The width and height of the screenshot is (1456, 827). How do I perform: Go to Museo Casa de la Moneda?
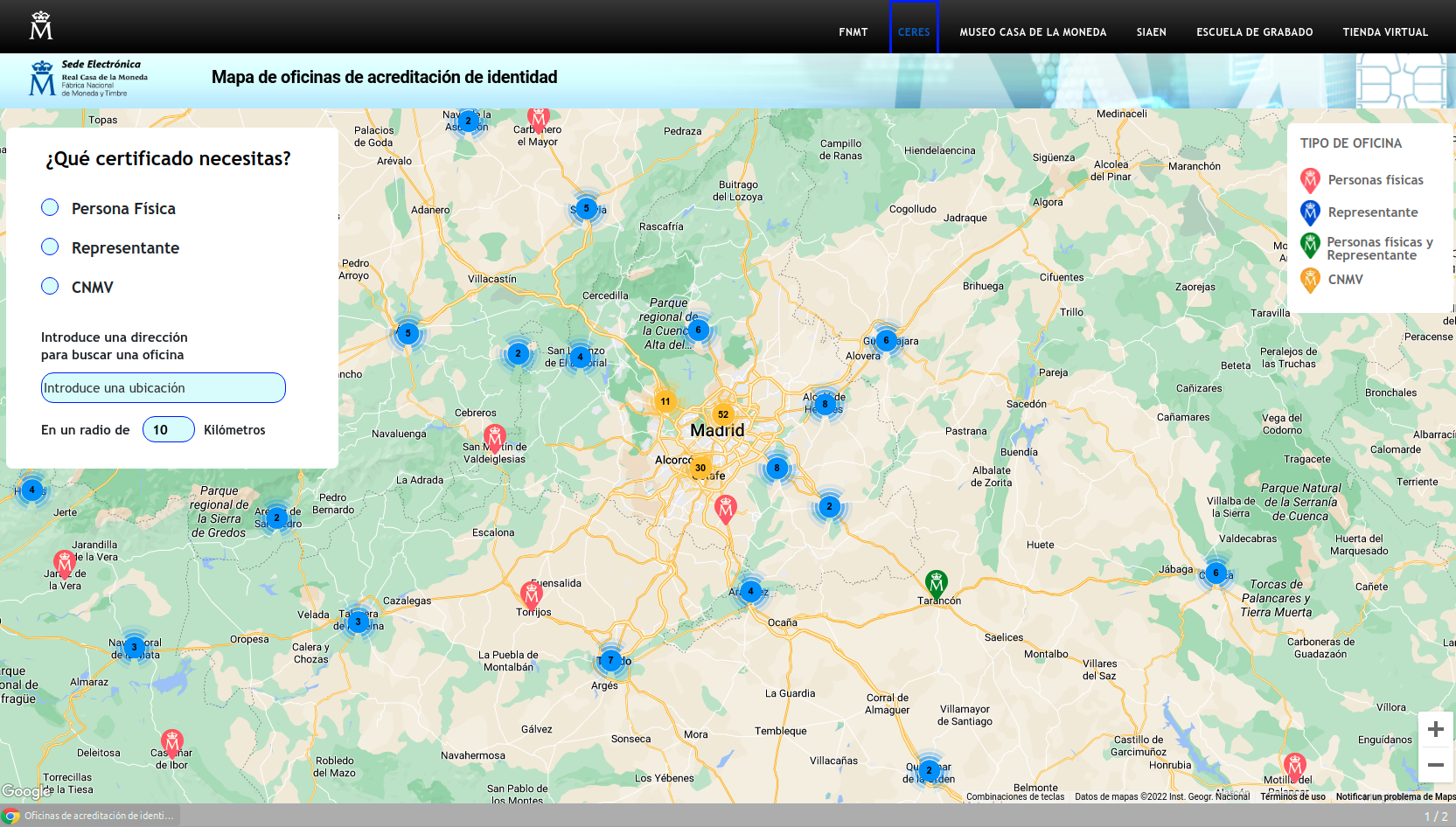coord(1033,32)
